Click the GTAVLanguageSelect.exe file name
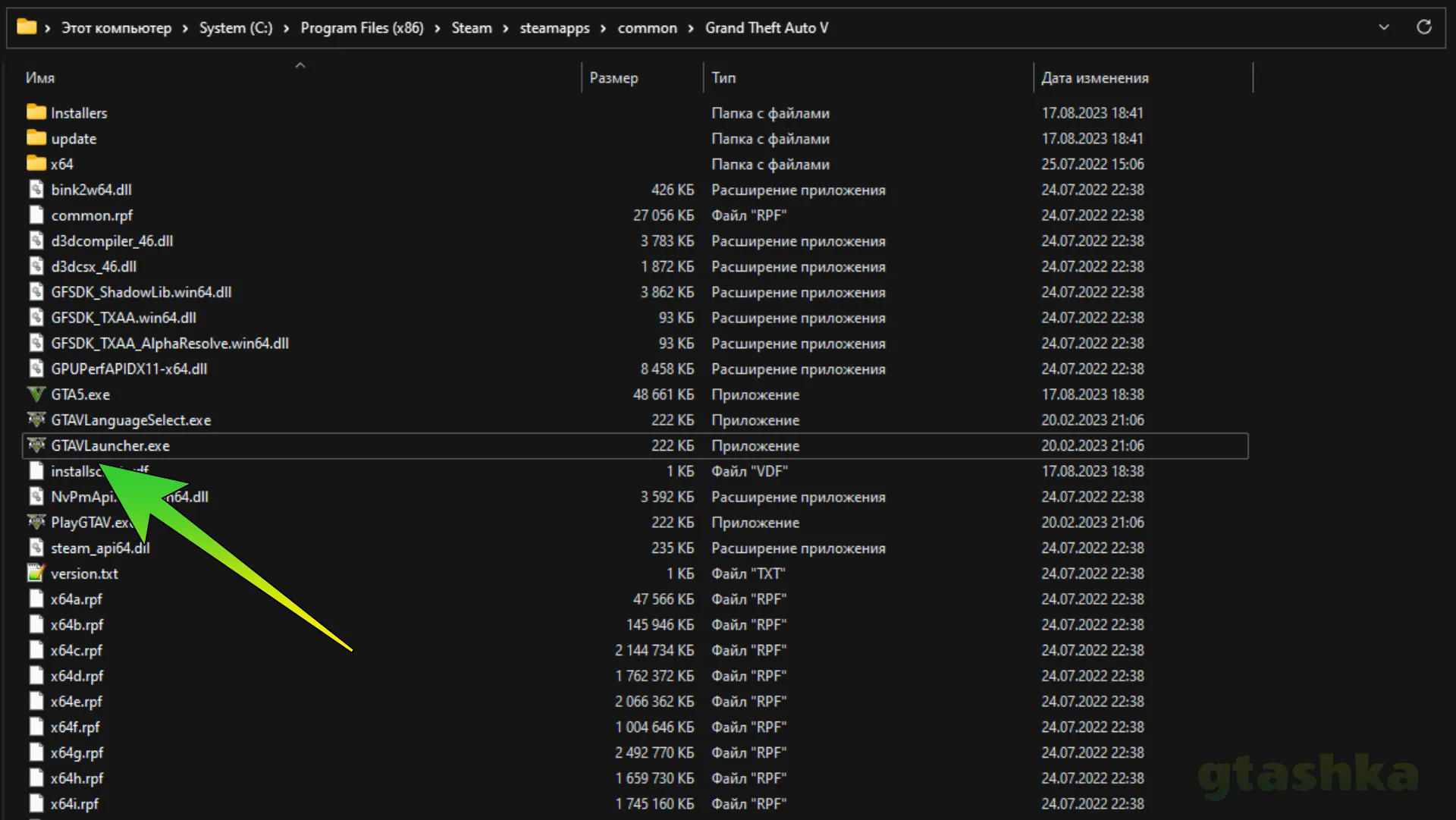 tap(131, 419)
